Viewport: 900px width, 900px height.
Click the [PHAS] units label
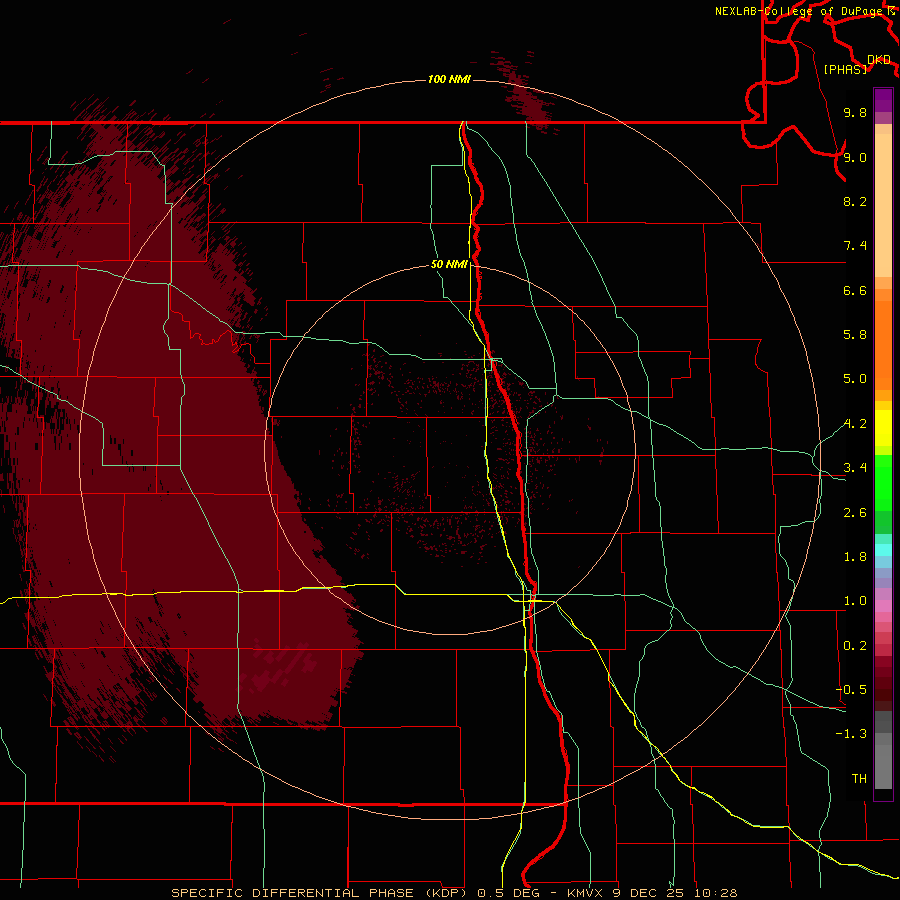pyautogui.click(x=845, y=69)
